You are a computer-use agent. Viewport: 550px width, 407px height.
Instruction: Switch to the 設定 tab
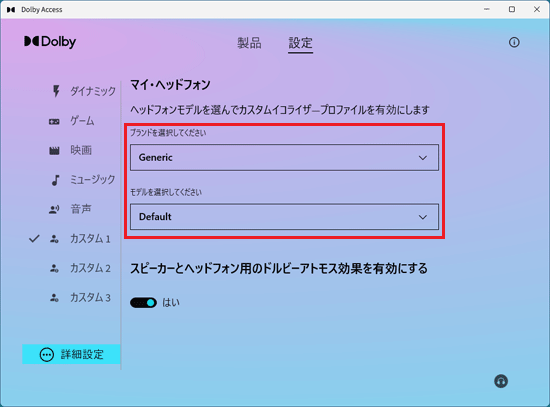(300, 43)
